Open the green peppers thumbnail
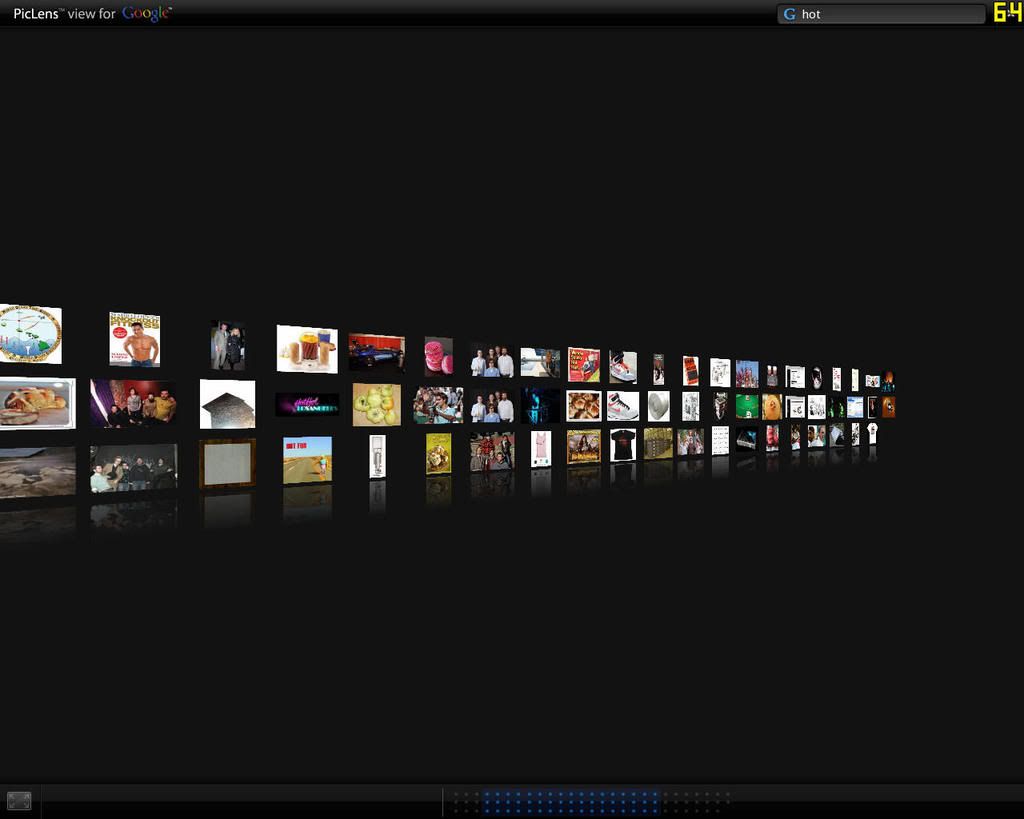 (377, 405)
